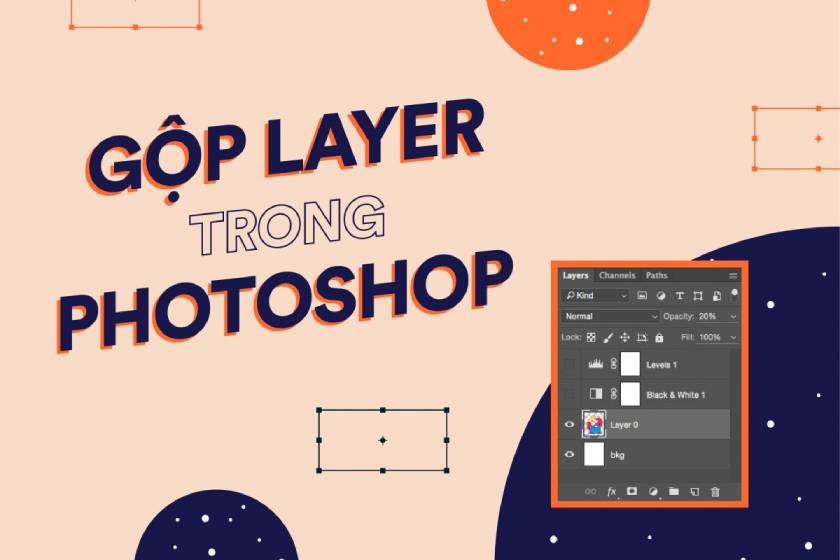This screenshot has width=840, height=560.
Task: Lock all padlock icon
Action: click(x=659, y=338)
